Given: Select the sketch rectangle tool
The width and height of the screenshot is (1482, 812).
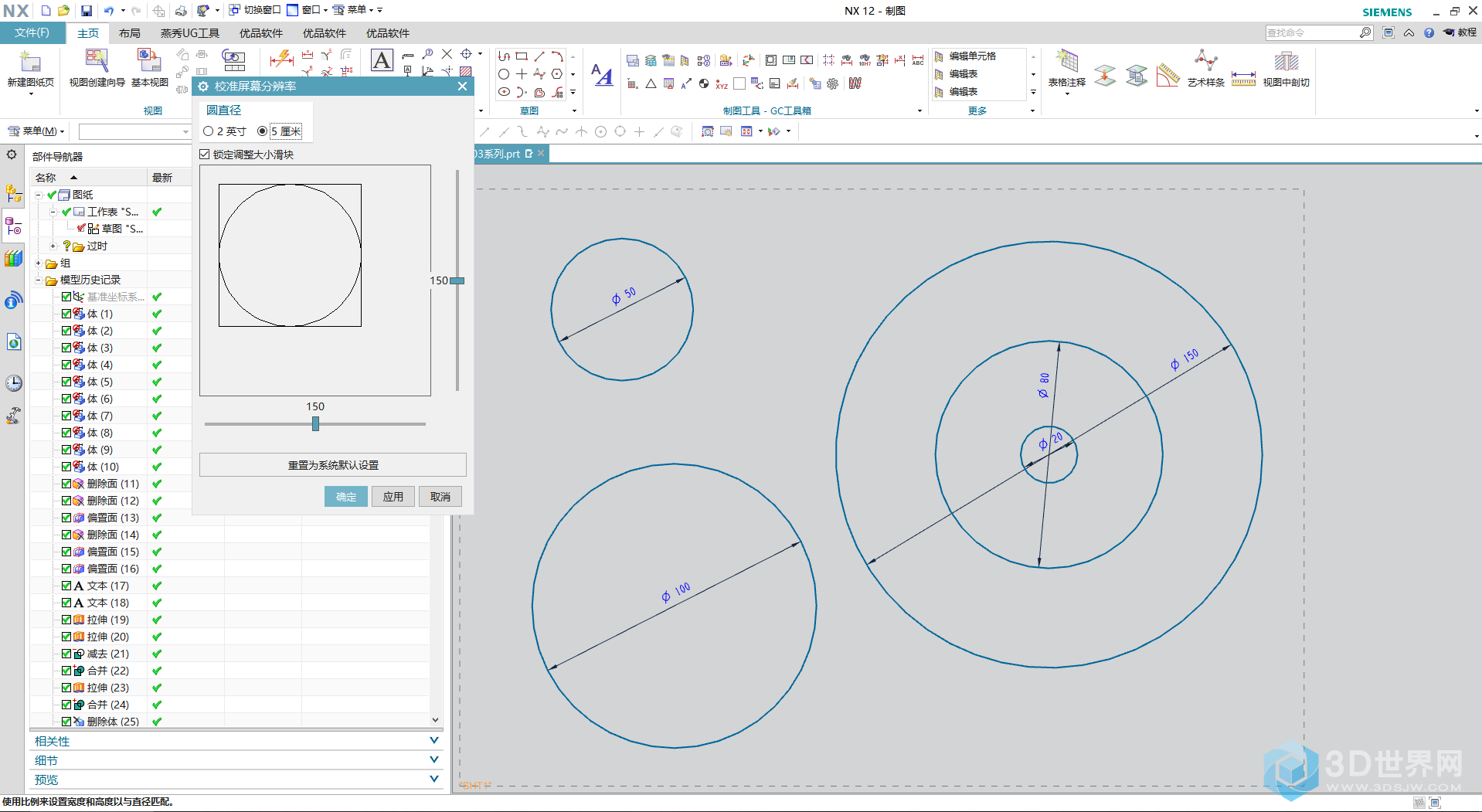Looking at the screenshot, I should point(522,56).
